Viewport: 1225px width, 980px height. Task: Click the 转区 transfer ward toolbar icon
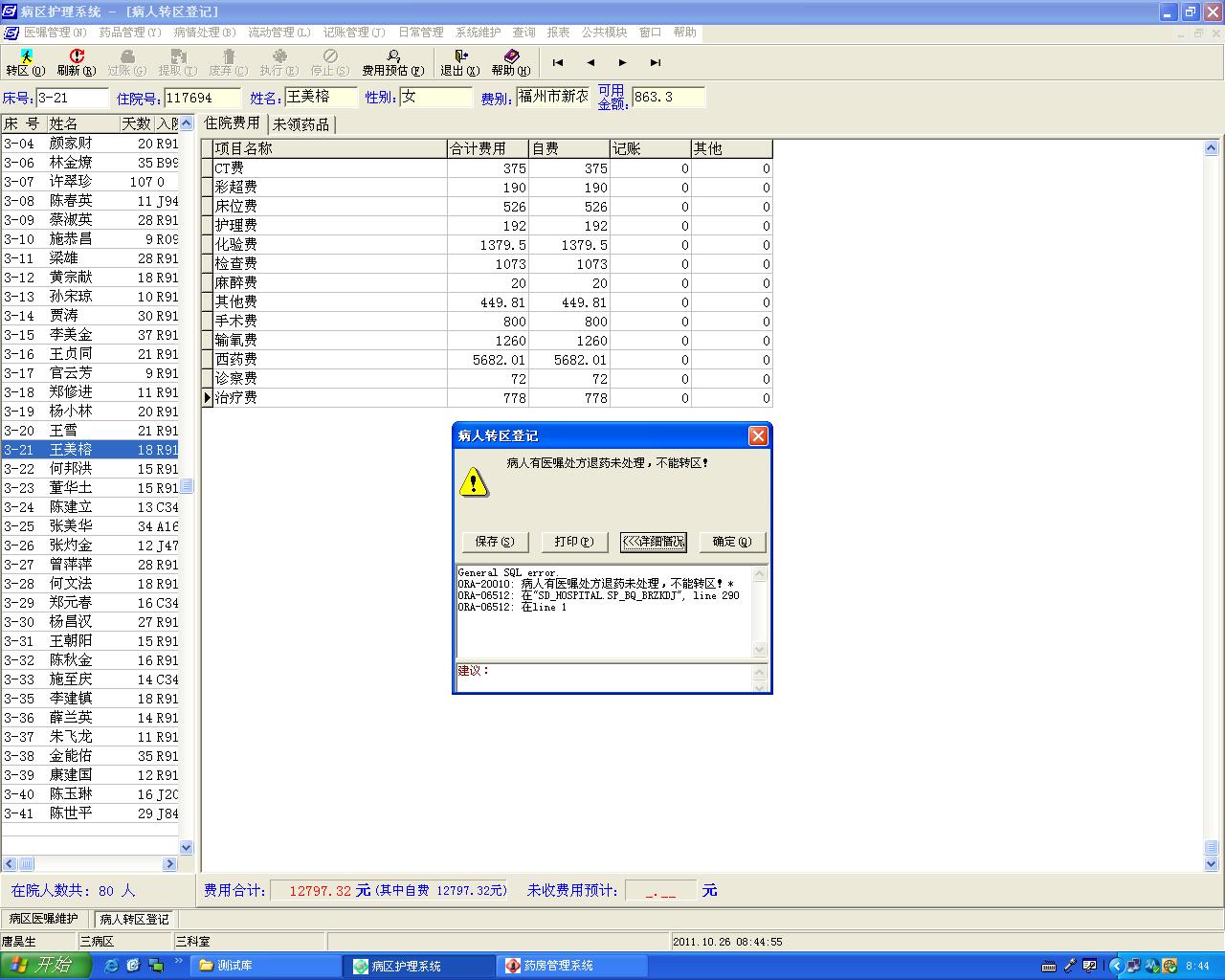coord(25,62)
